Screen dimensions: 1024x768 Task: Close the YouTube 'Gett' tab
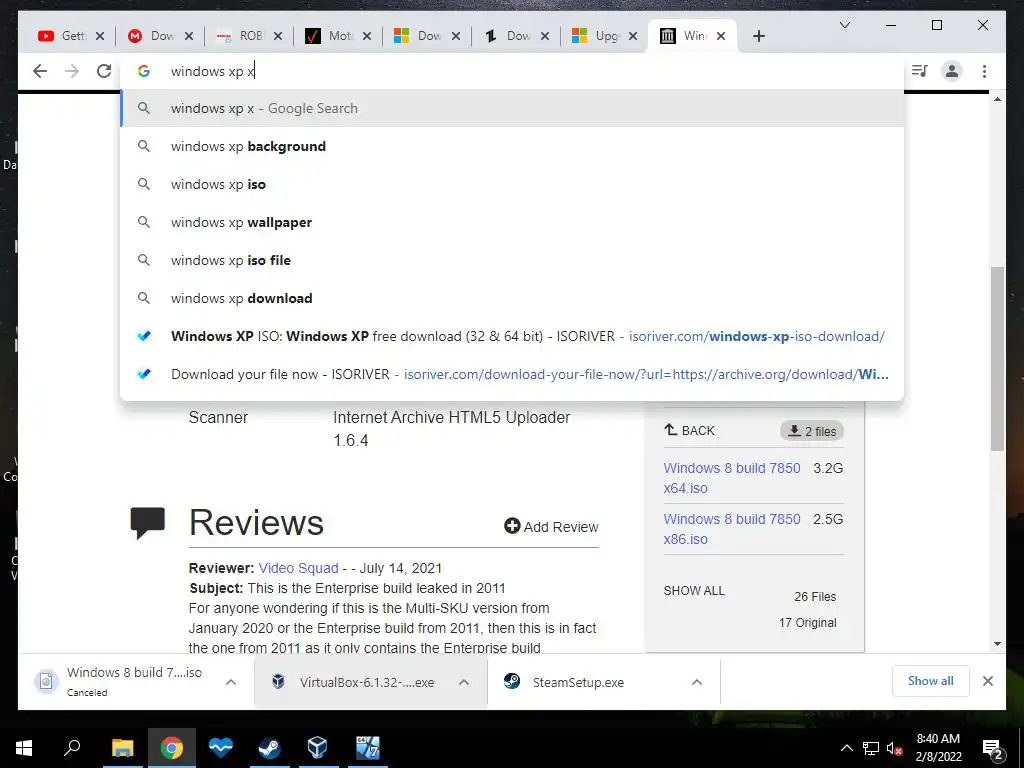100,36
